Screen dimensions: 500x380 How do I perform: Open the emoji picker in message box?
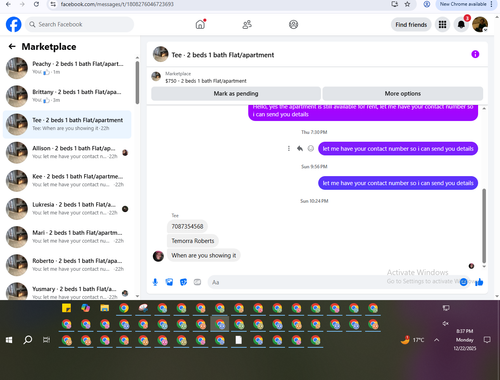click(x=463, y=282)
